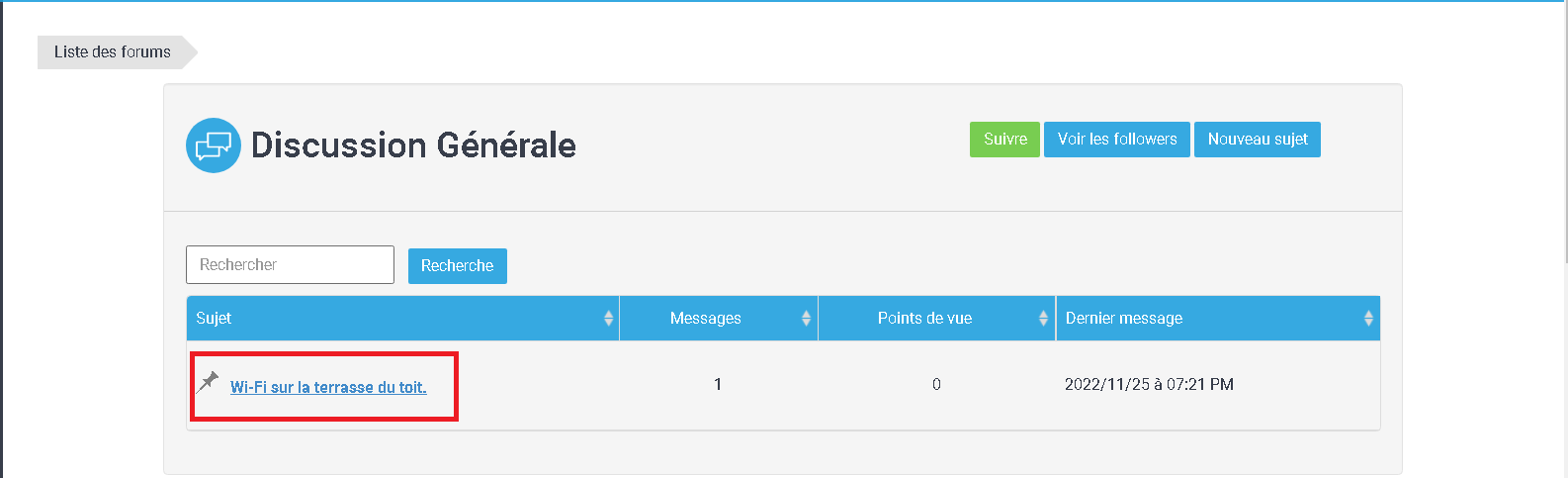Viewport: 1568px width, 478px height.
Task: Click the Dernier message column header
Action: point(1218,319)
